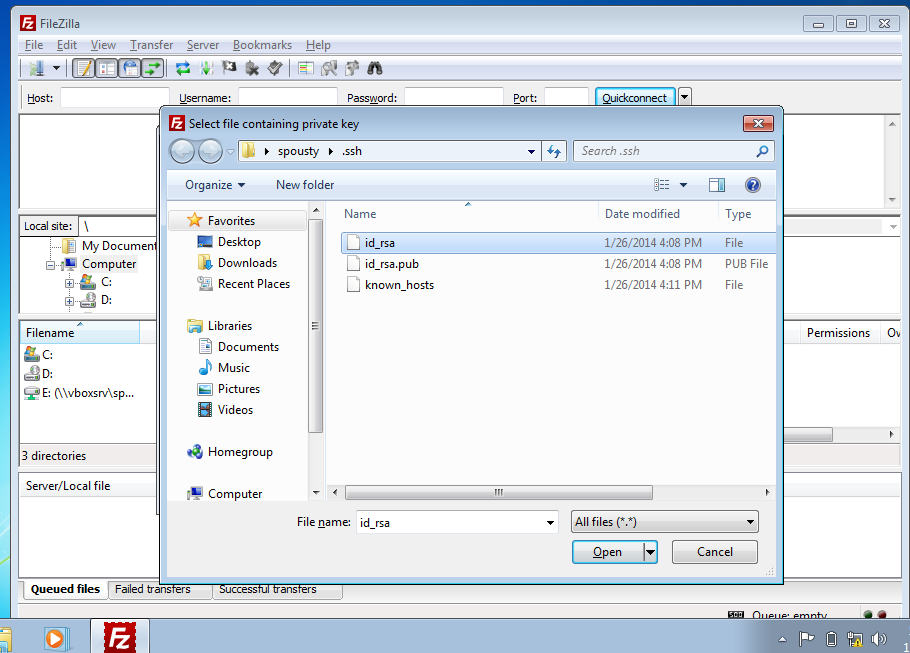Toggle message log display
Screen dimensions: 910x653
tap(84, 68)
